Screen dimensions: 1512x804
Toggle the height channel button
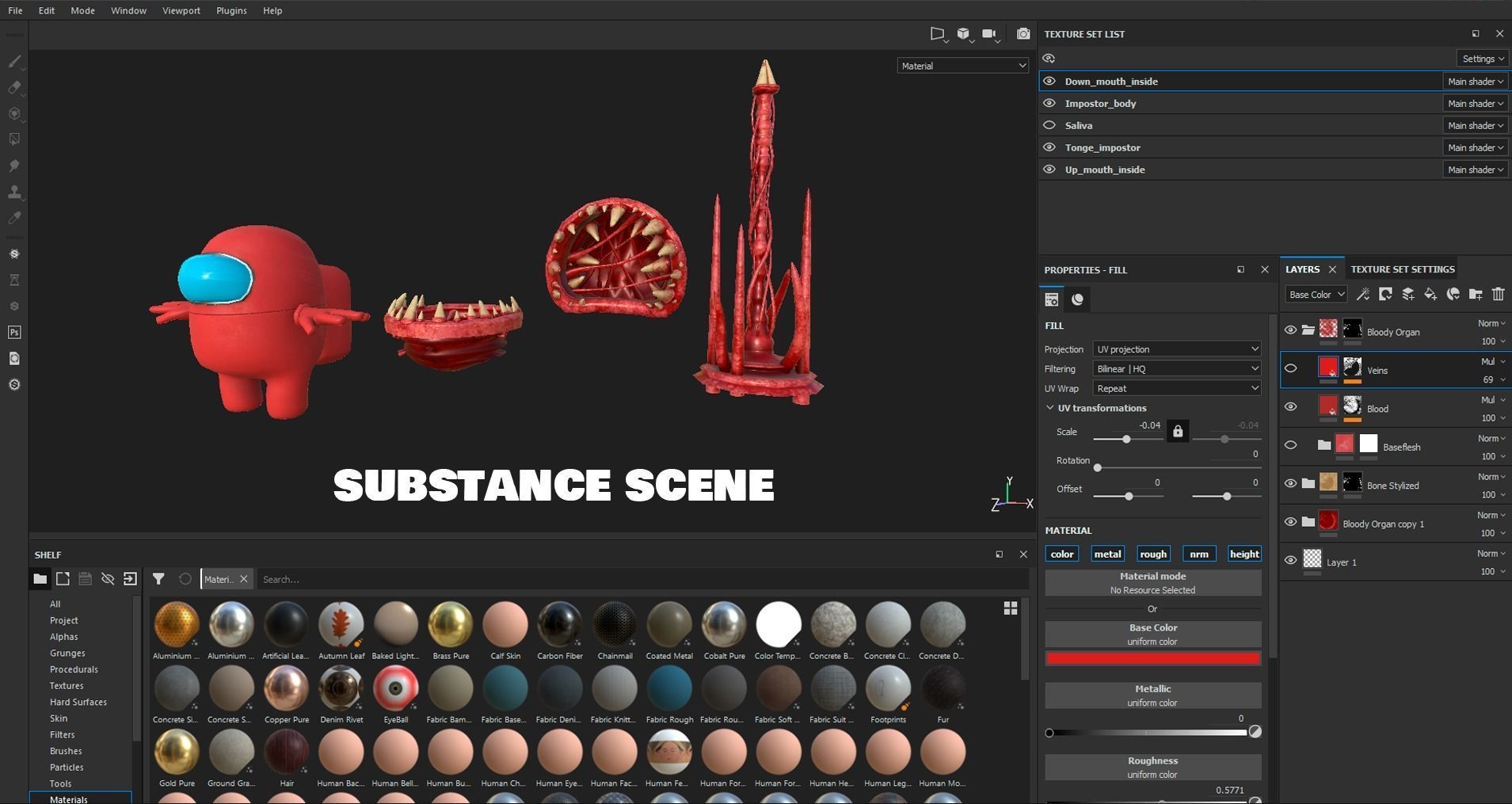(1244, 554)
